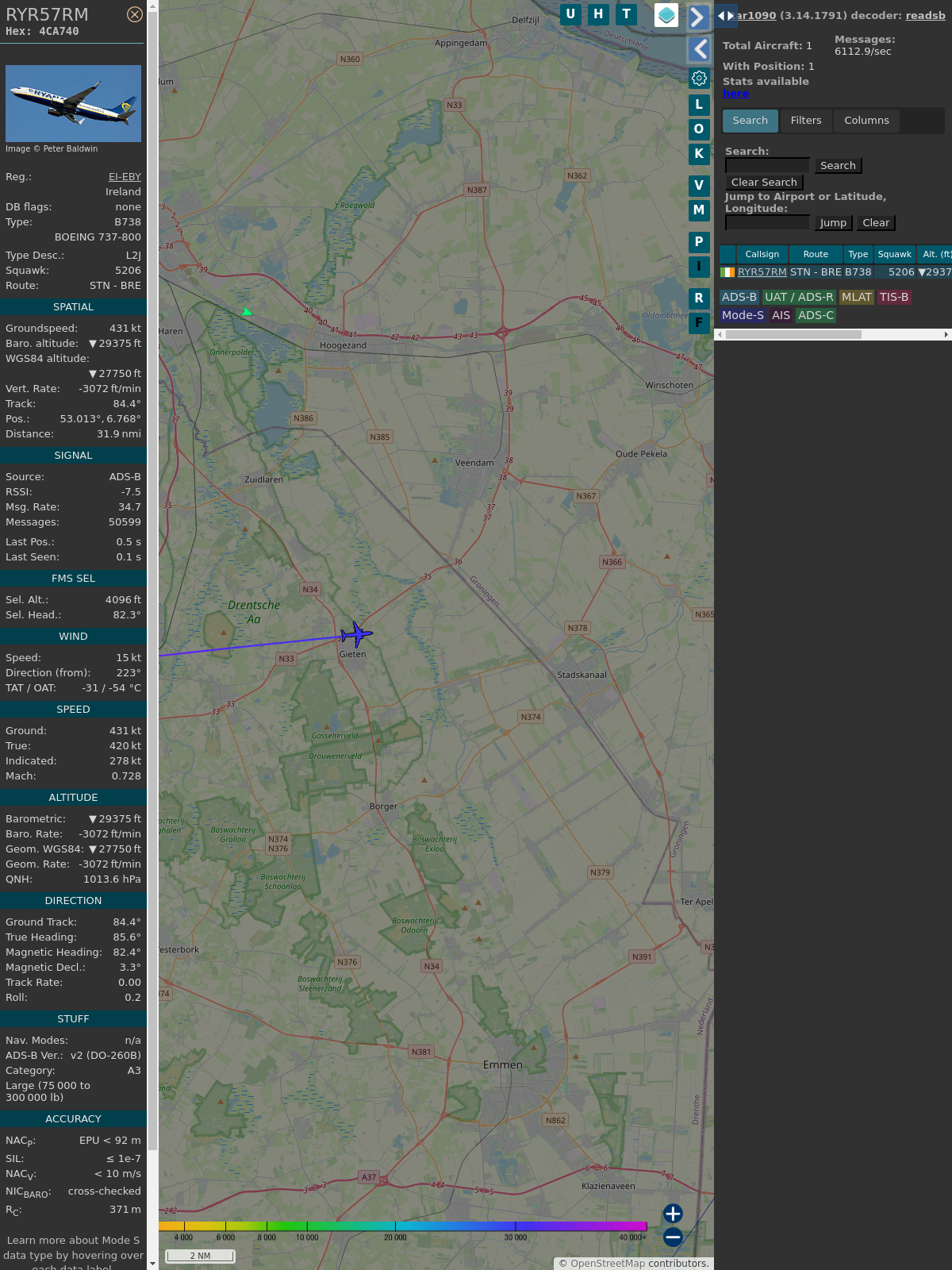Sort table by Type column header
Screen dimensions: 952x1270
coord(858,254)
